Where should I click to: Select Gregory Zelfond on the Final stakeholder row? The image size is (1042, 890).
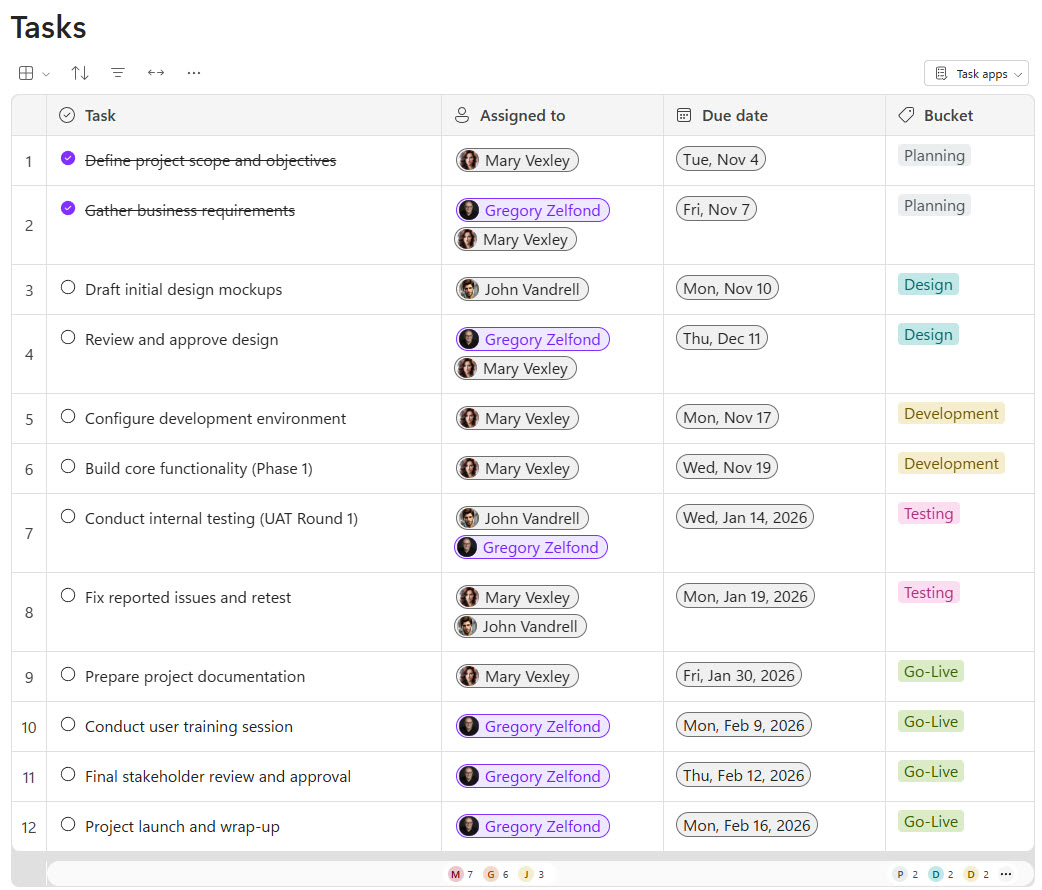pos(532,776)
